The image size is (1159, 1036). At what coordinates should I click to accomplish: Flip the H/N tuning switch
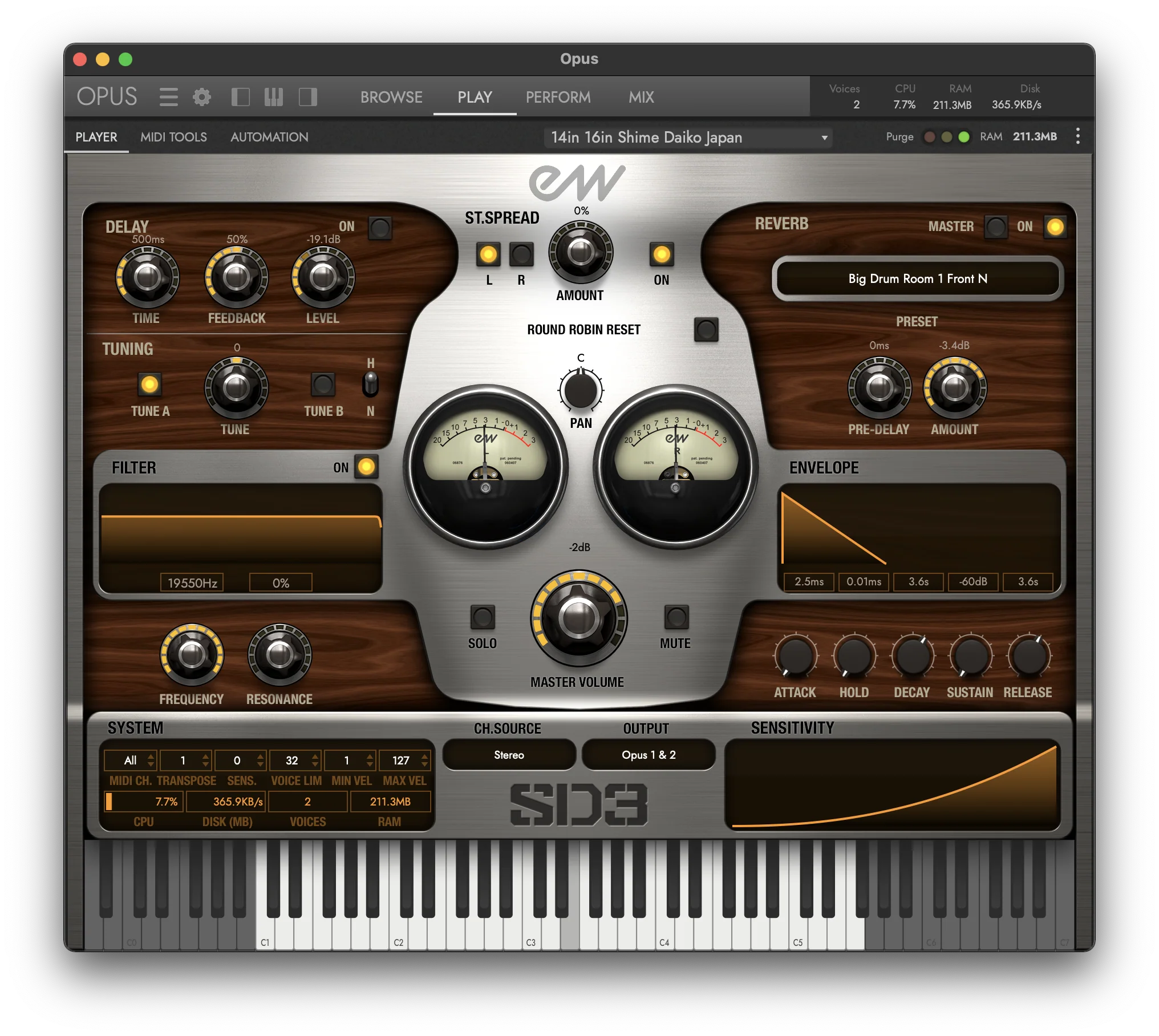click(x=371, y=384)
